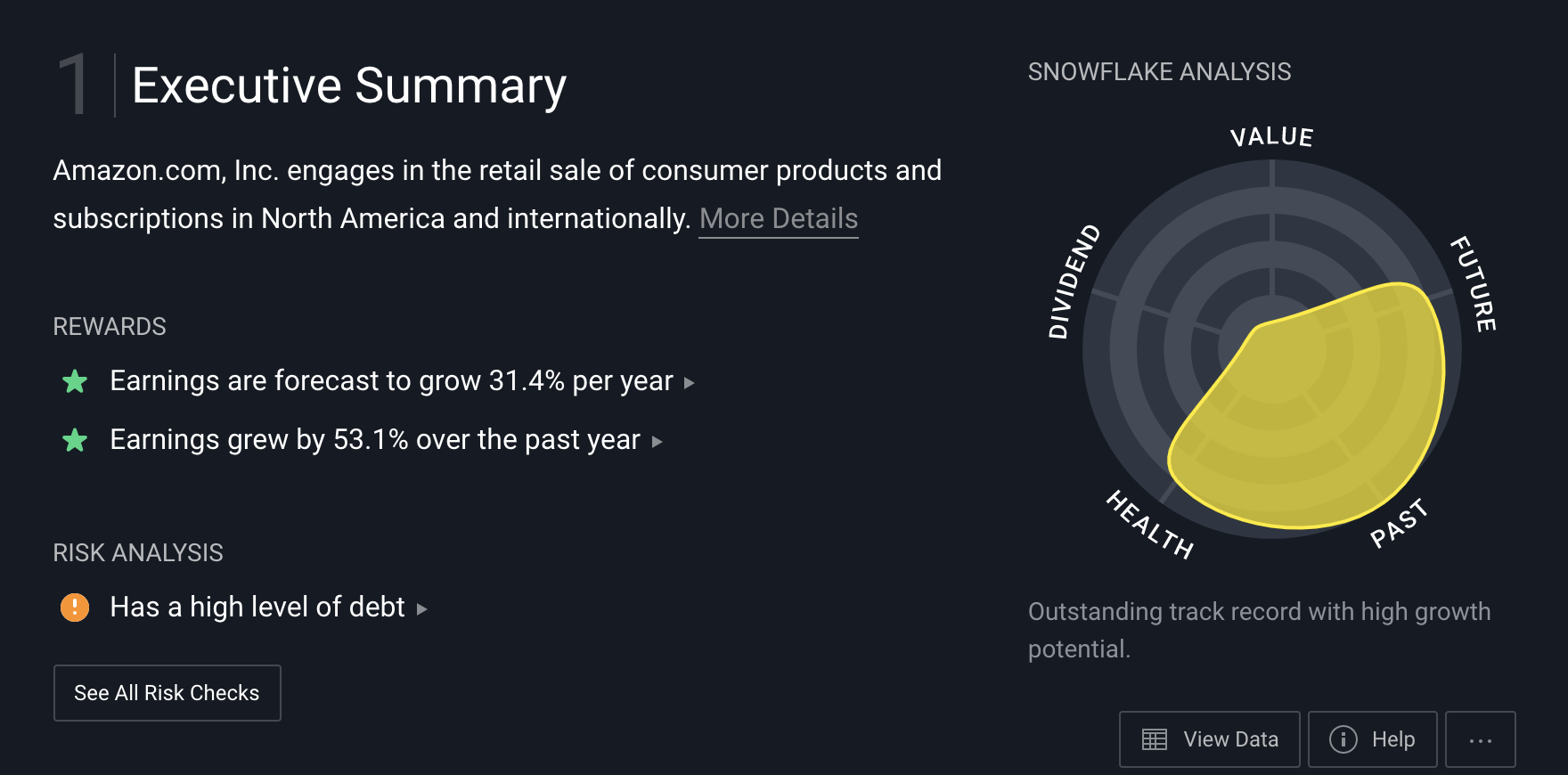Click the table icon in View Data

pyautogui.click(x=1155, y=739)
